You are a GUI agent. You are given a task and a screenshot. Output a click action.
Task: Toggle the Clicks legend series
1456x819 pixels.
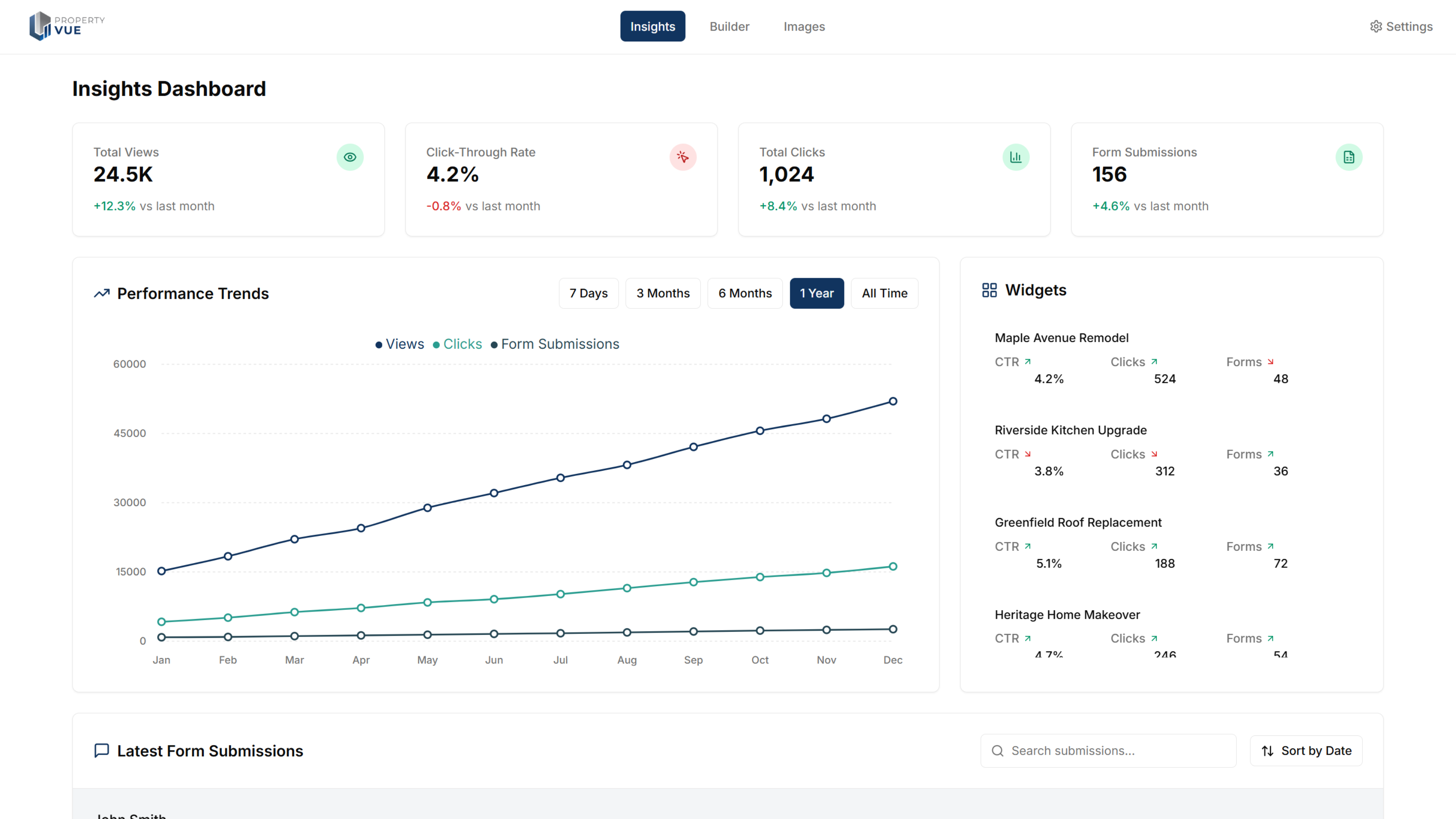457,343
